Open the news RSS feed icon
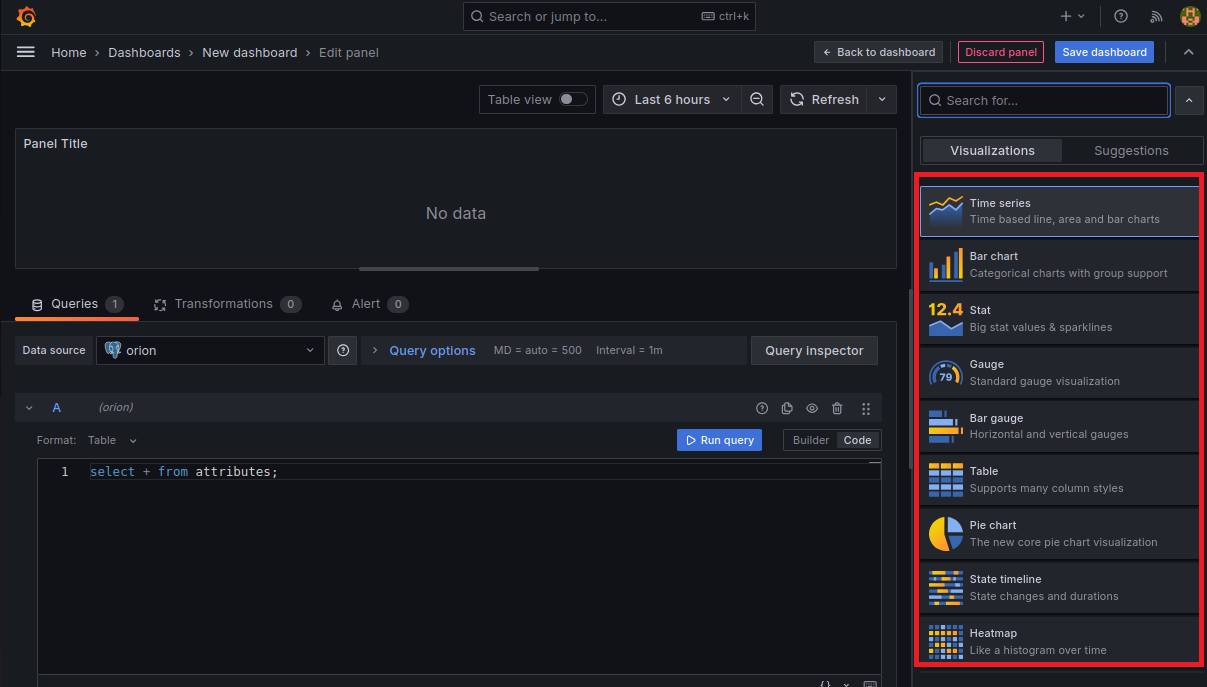Viewport: 1207px width, 687px height. tap(1156, 16)
